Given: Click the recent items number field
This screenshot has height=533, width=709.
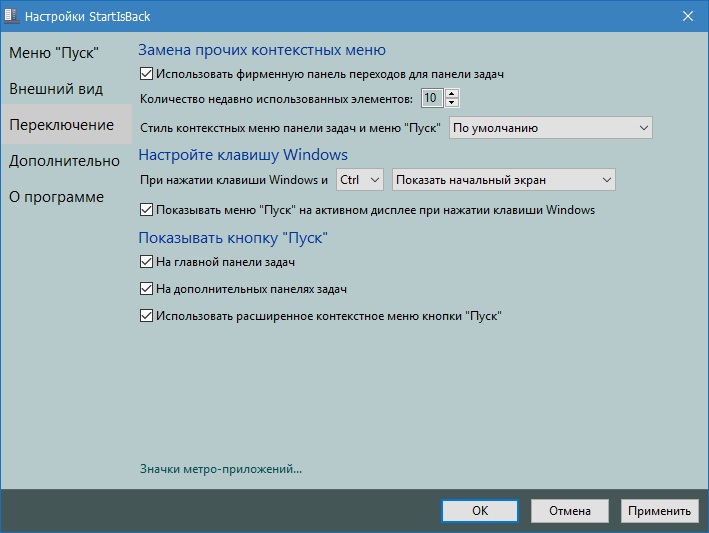Looking at the screenshot, I should pyautogui.click(x=431, y=98).
